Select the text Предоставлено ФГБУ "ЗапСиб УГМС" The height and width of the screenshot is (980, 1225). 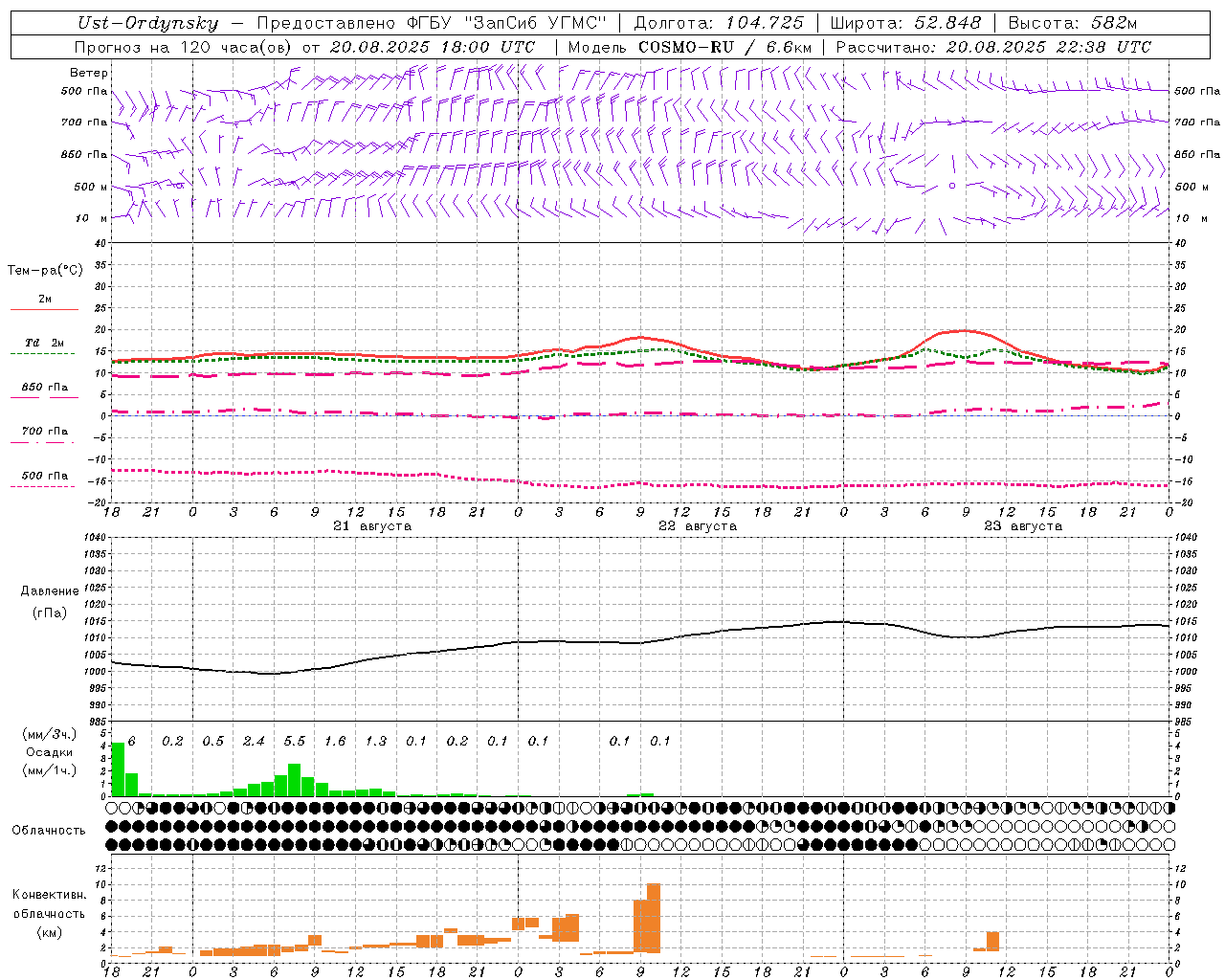tap(433, 24)
